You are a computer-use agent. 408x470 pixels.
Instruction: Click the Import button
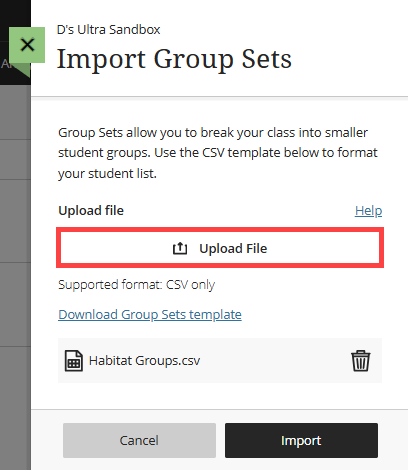(x=301, y=440)
